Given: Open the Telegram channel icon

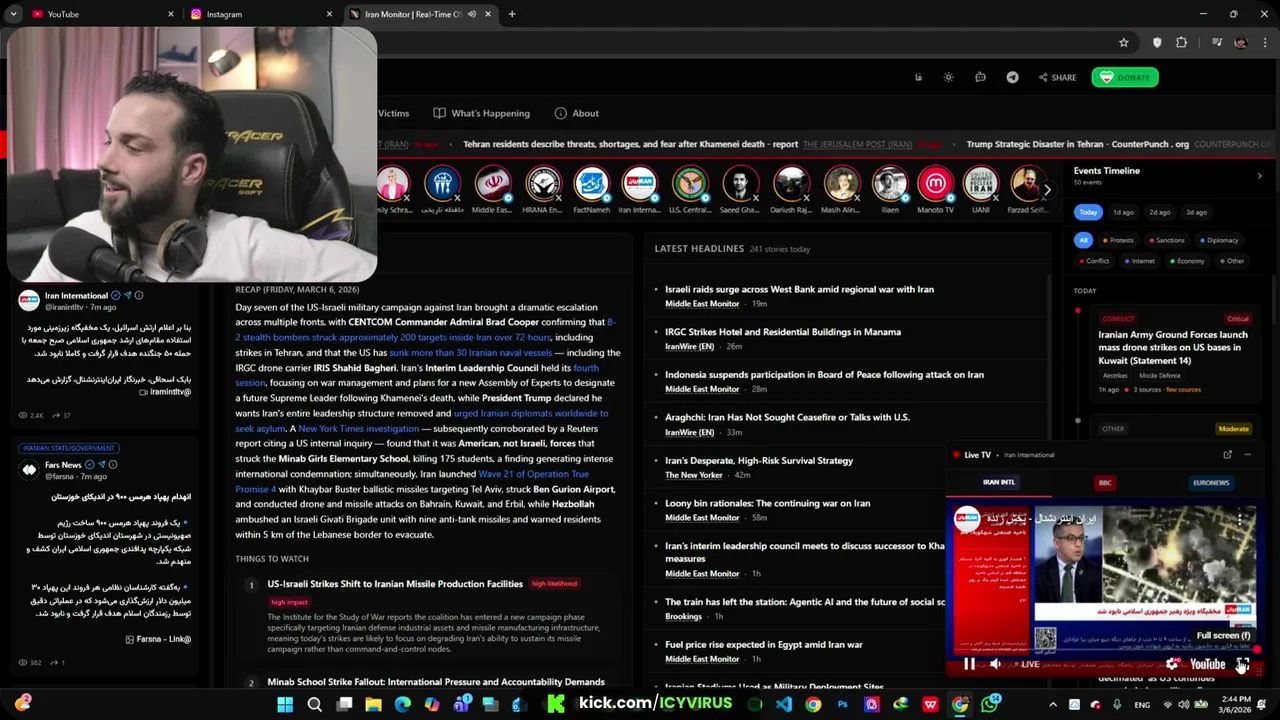Looking at the screenshot, I should tap(1012, 77).
